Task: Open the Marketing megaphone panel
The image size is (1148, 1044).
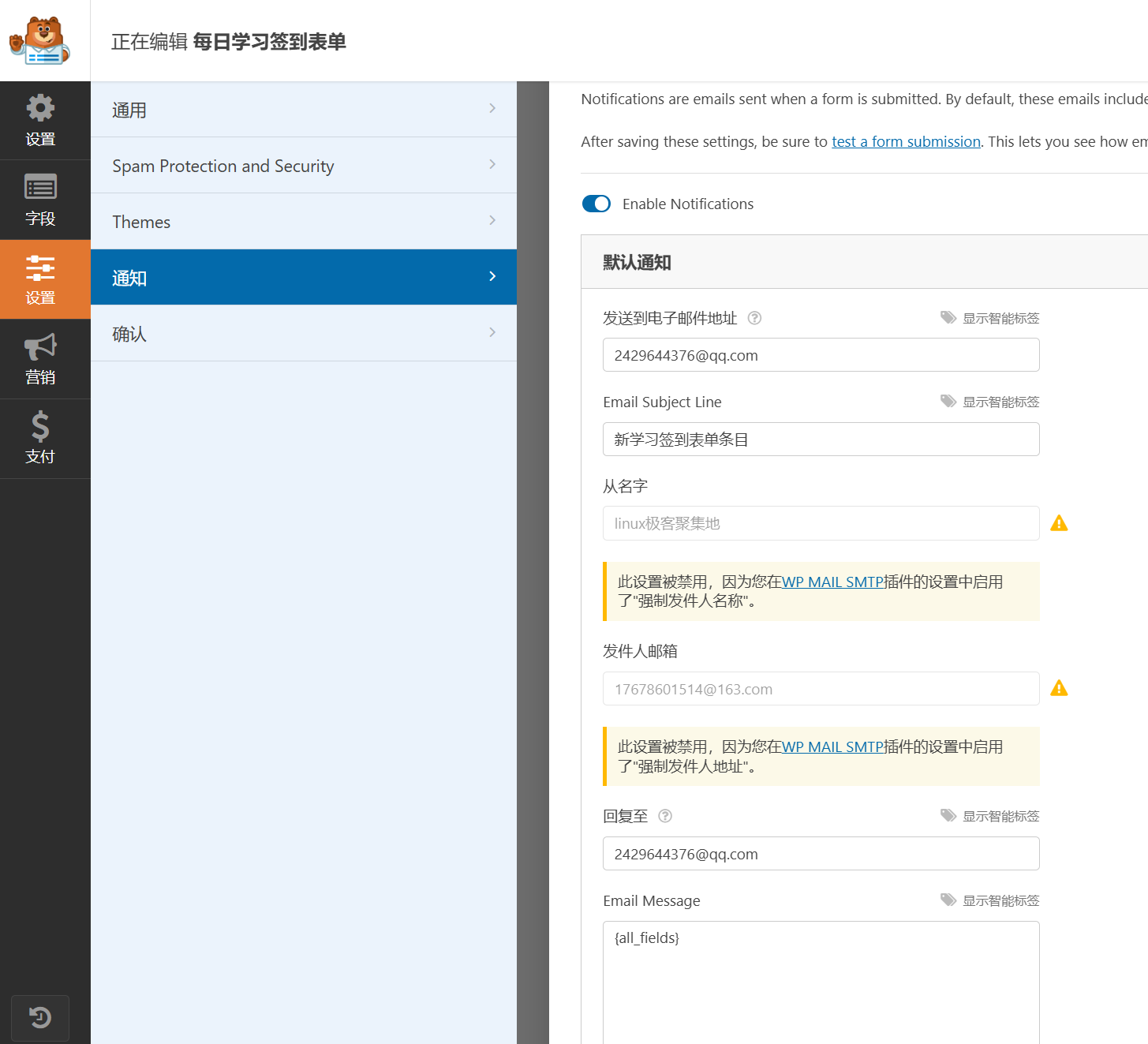Action: point(40,359)
